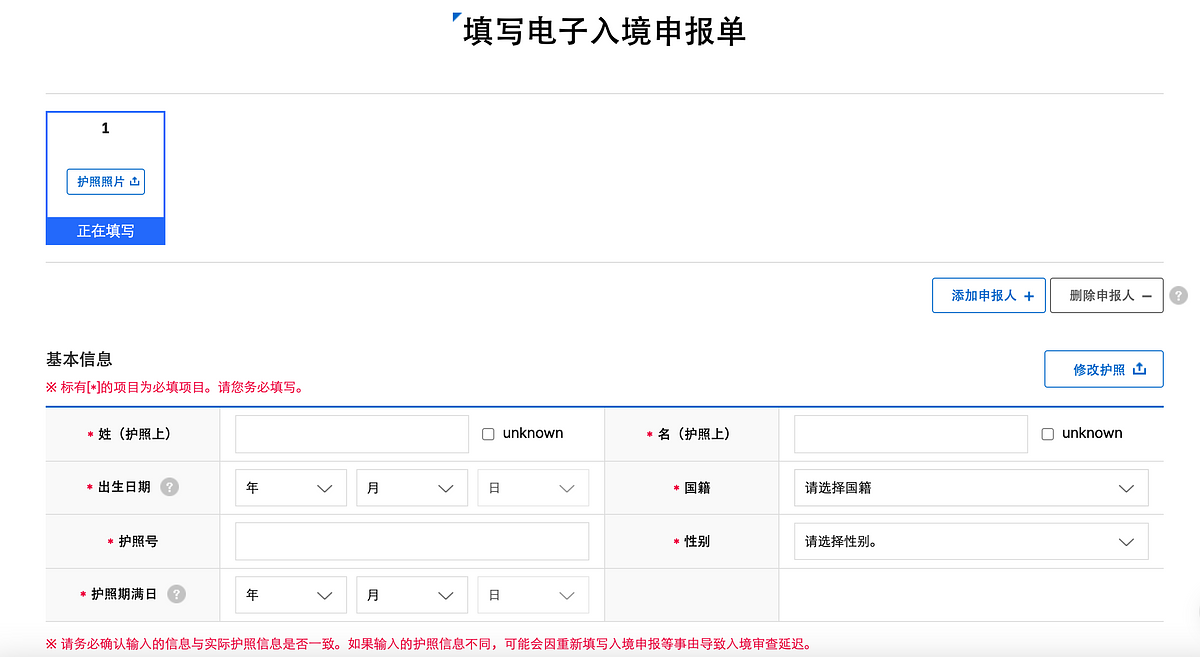
Task: Open passport expiry 日 dropdown
Action: (532, 595)
